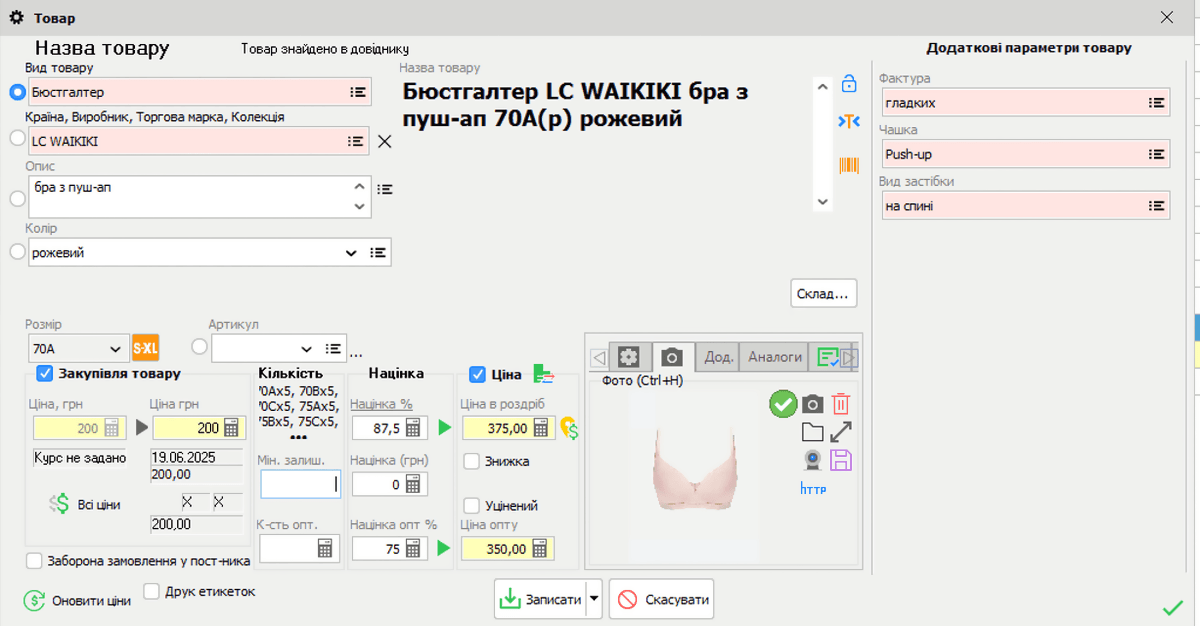
Task: Expand the Записати button dropdown arrow
Action: [592, 598]
